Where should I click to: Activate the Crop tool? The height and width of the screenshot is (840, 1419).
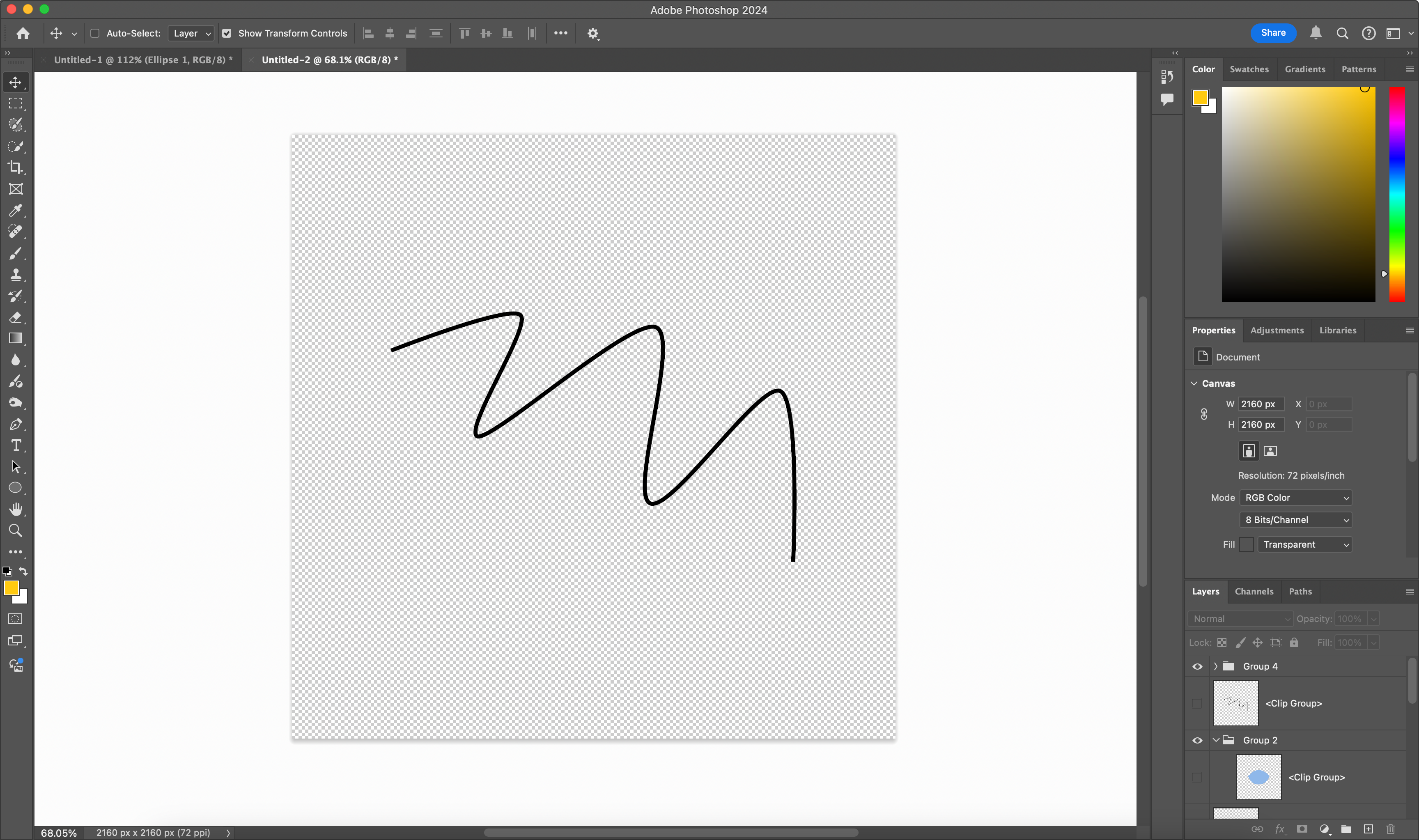click(15, 167)
